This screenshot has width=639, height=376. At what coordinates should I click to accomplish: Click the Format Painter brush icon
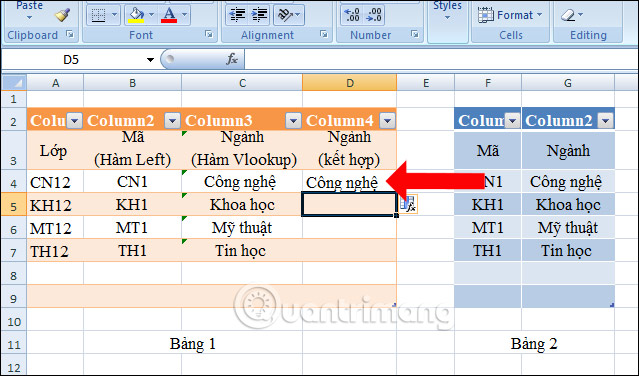62,15
